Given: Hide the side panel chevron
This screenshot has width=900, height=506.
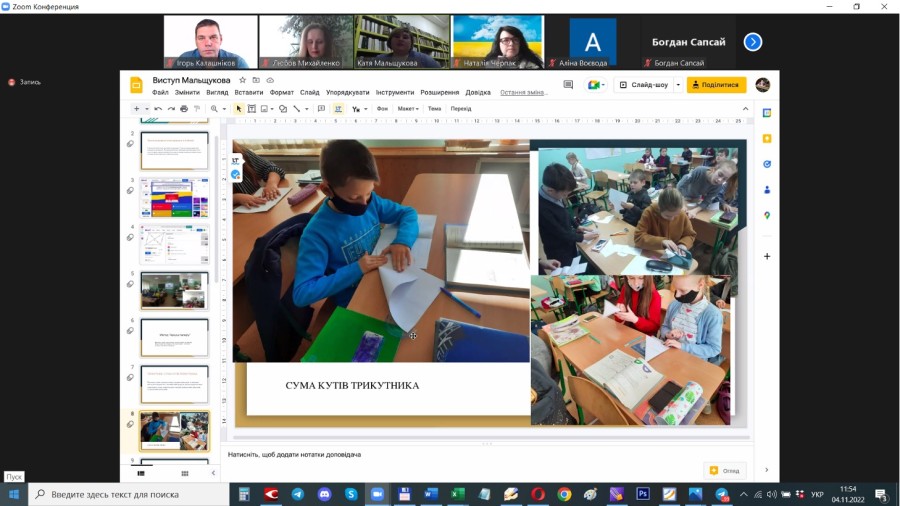Looking at the screenshot, I should pos(767,470).
